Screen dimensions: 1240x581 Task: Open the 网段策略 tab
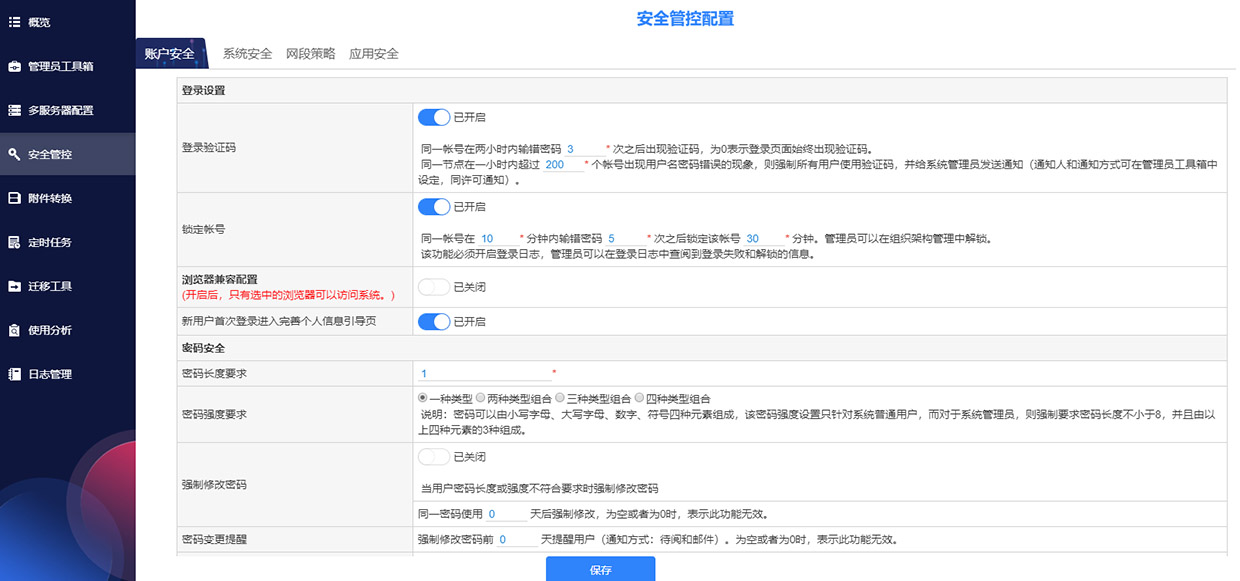[310, 54]
